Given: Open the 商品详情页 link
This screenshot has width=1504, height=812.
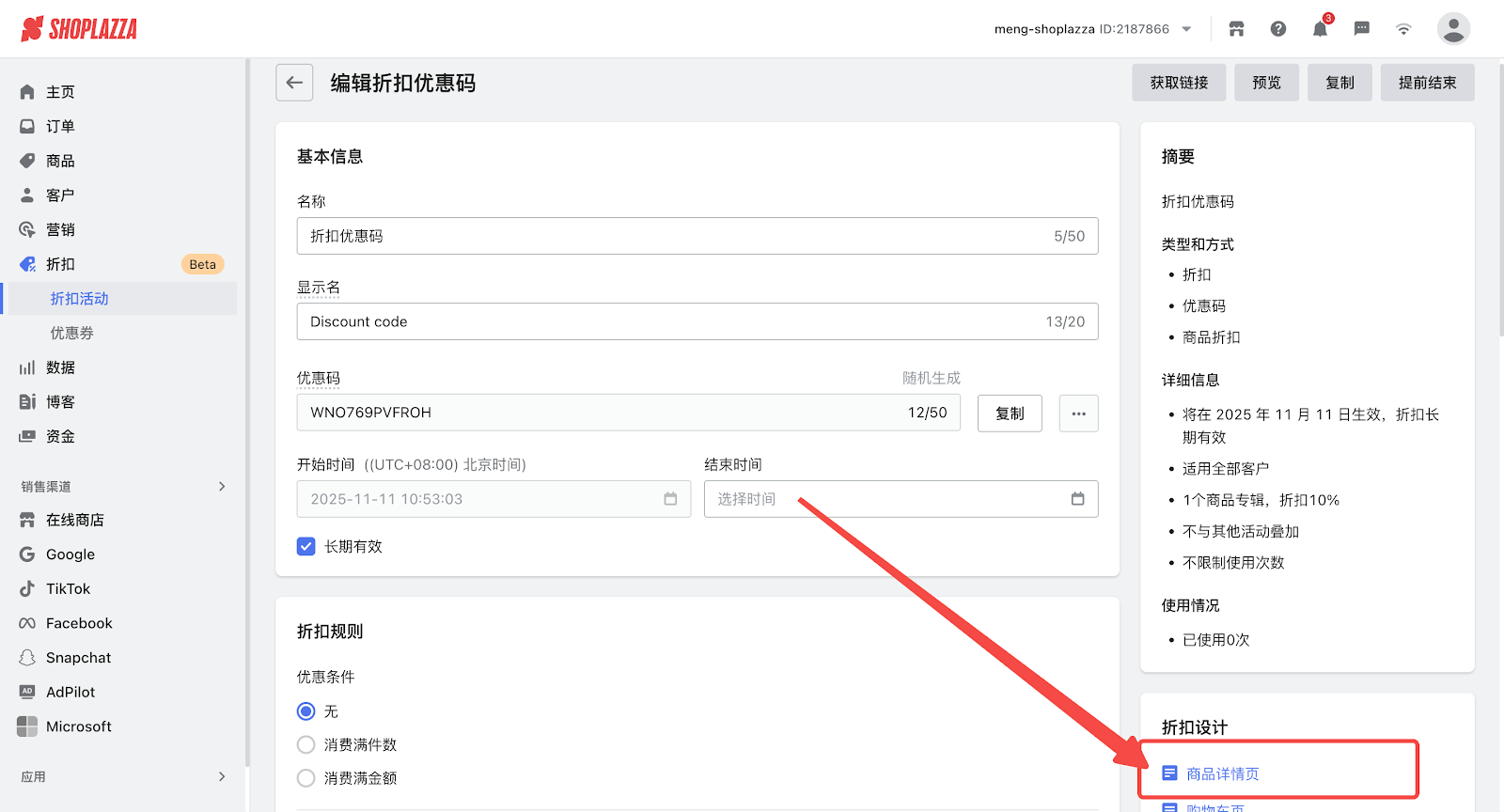Looking at the screenshot, I should tap(1222, 773).
